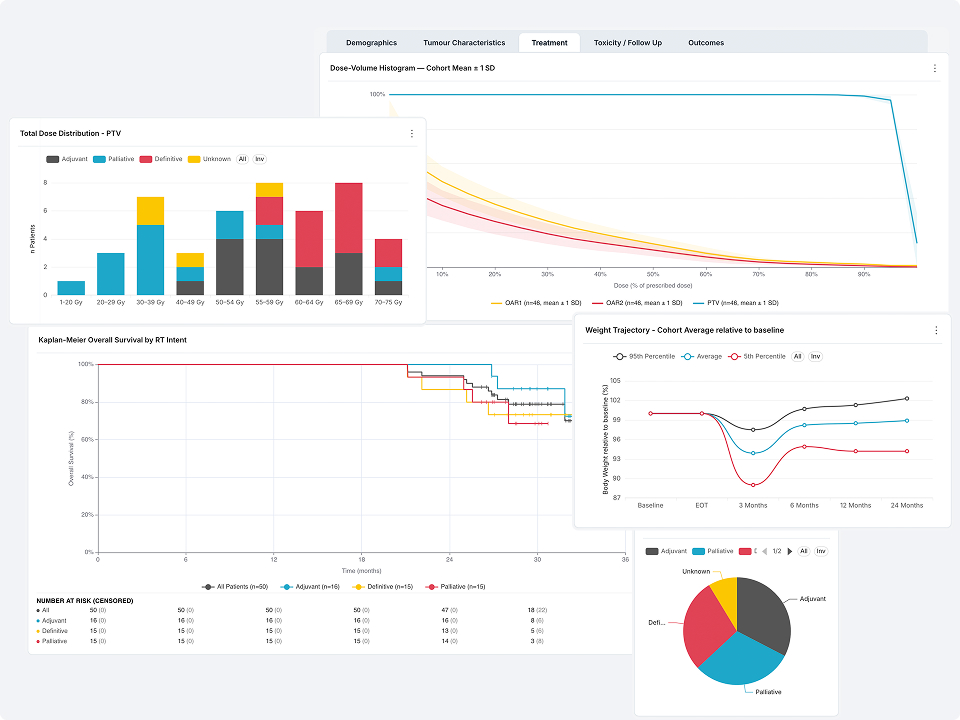Viewport: 960px width, 720px height.
Task: Click Inv in the pie chart legend
Action: [x=821, y=552]
